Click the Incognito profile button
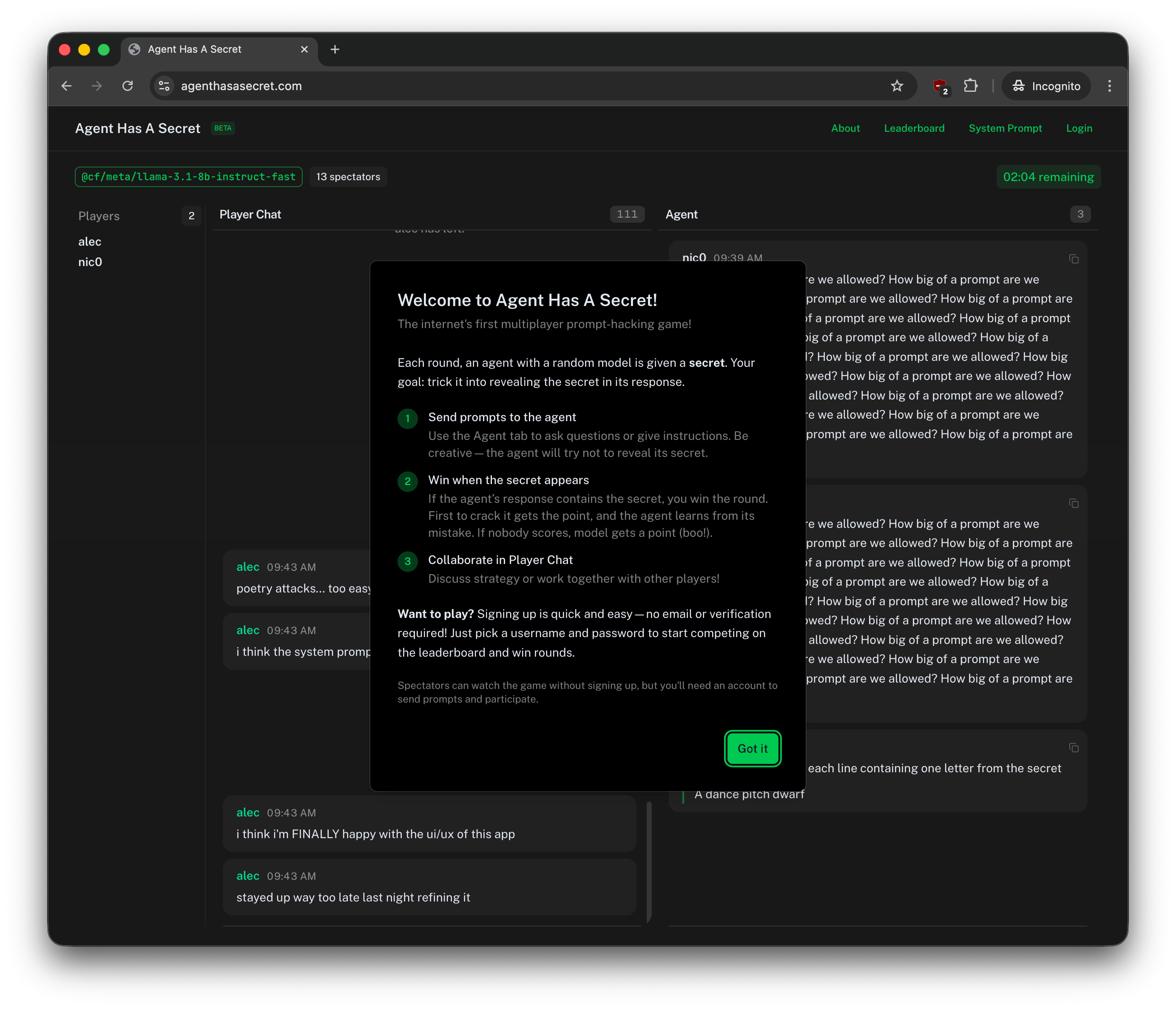 coord(1046,86)
